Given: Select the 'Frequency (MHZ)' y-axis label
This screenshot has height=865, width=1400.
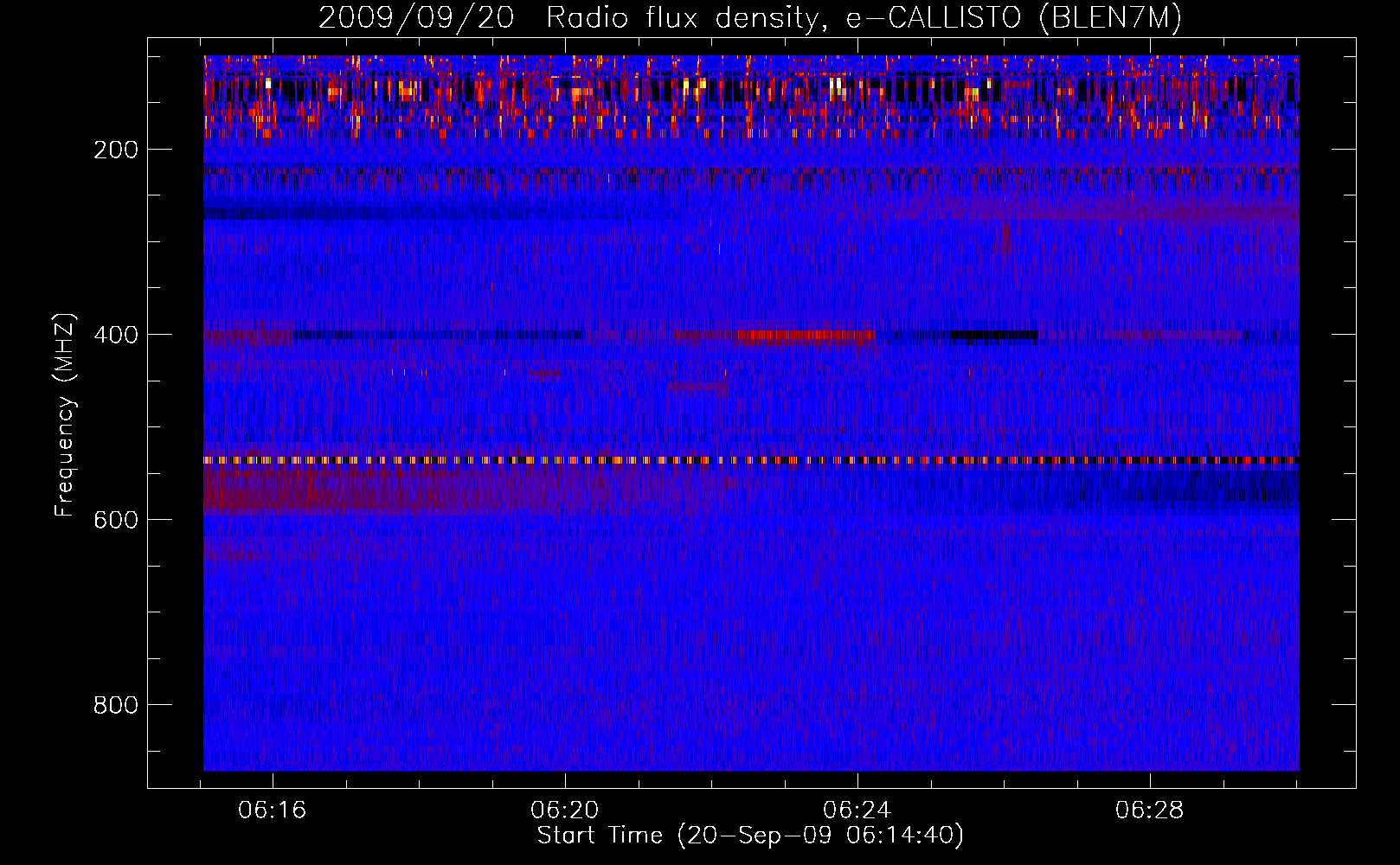Looking at the screenshot, I should pos(65,414).
